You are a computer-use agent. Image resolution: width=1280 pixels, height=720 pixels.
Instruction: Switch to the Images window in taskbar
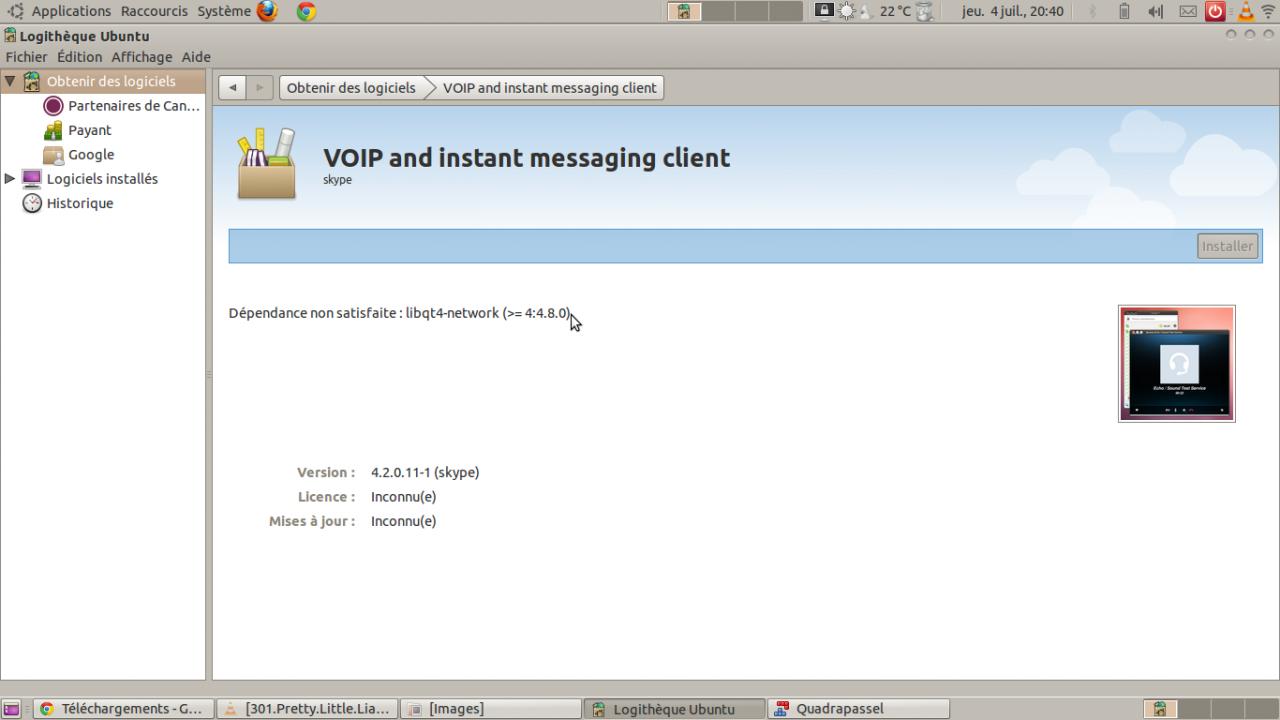click(x=490, y=709)
